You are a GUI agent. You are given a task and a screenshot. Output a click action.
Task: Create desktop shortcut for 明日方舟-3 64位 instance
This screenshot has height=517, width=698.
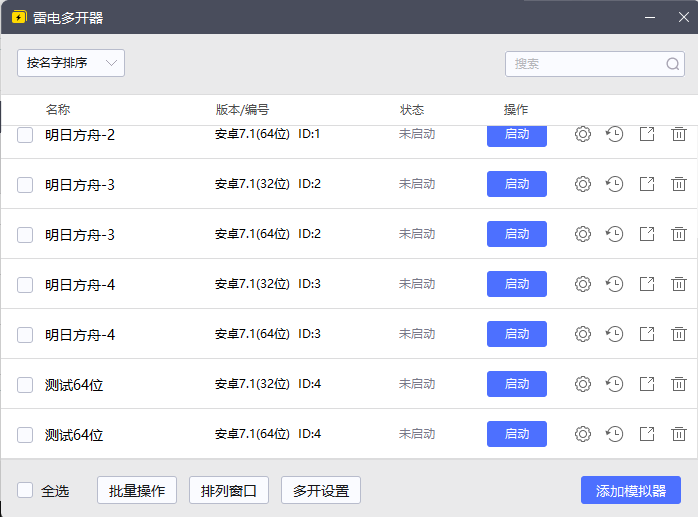(x=647, y=234)
